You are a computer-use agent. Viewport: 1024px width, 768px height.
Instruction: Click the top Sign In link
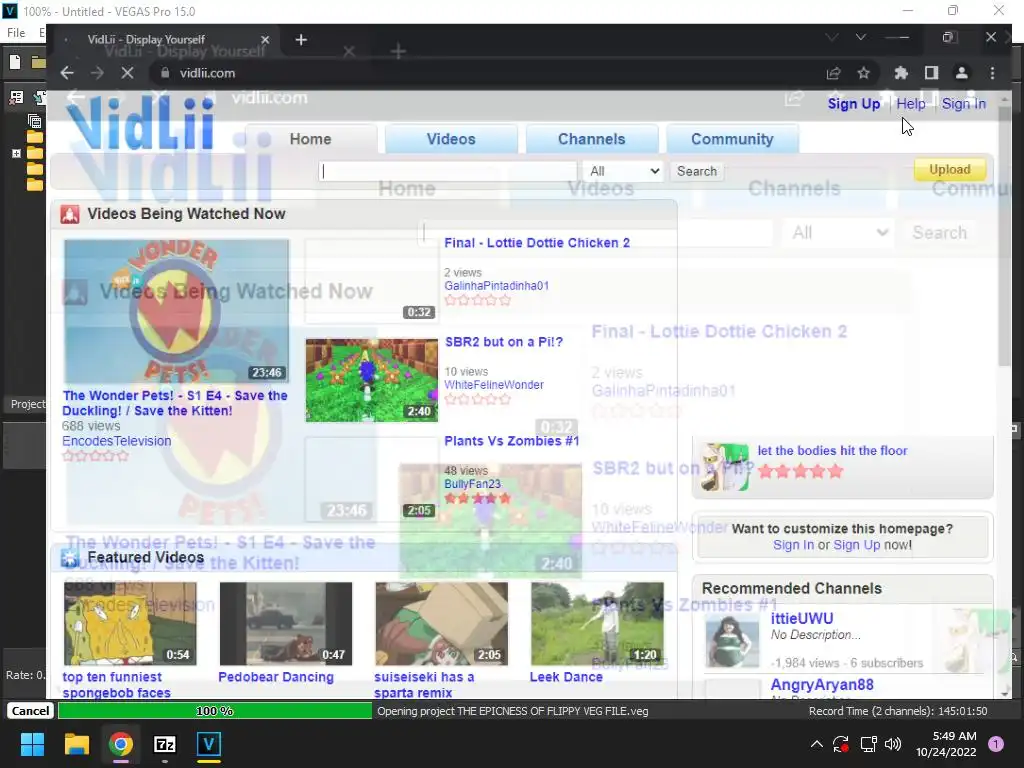pyautogui.click(x=963, y=104)
